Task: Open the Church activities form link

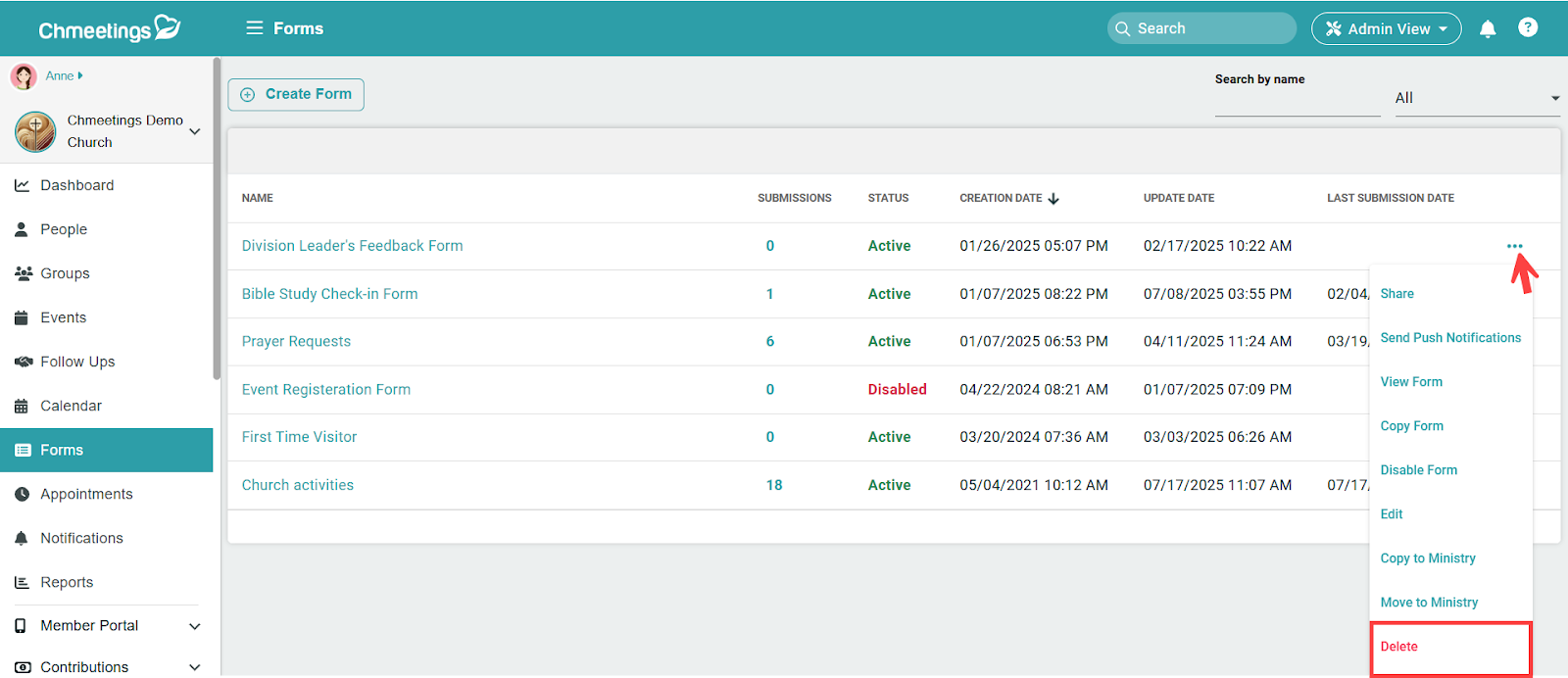Action: [298, 485]
